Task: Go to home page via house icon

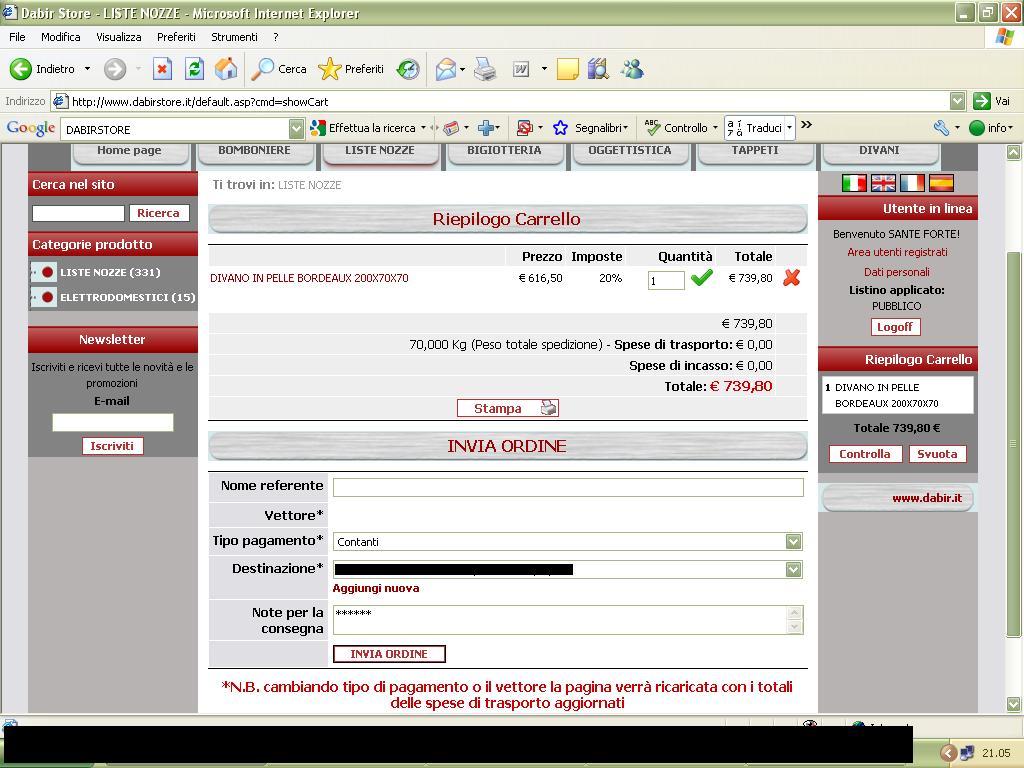Action: coord(226,69)
